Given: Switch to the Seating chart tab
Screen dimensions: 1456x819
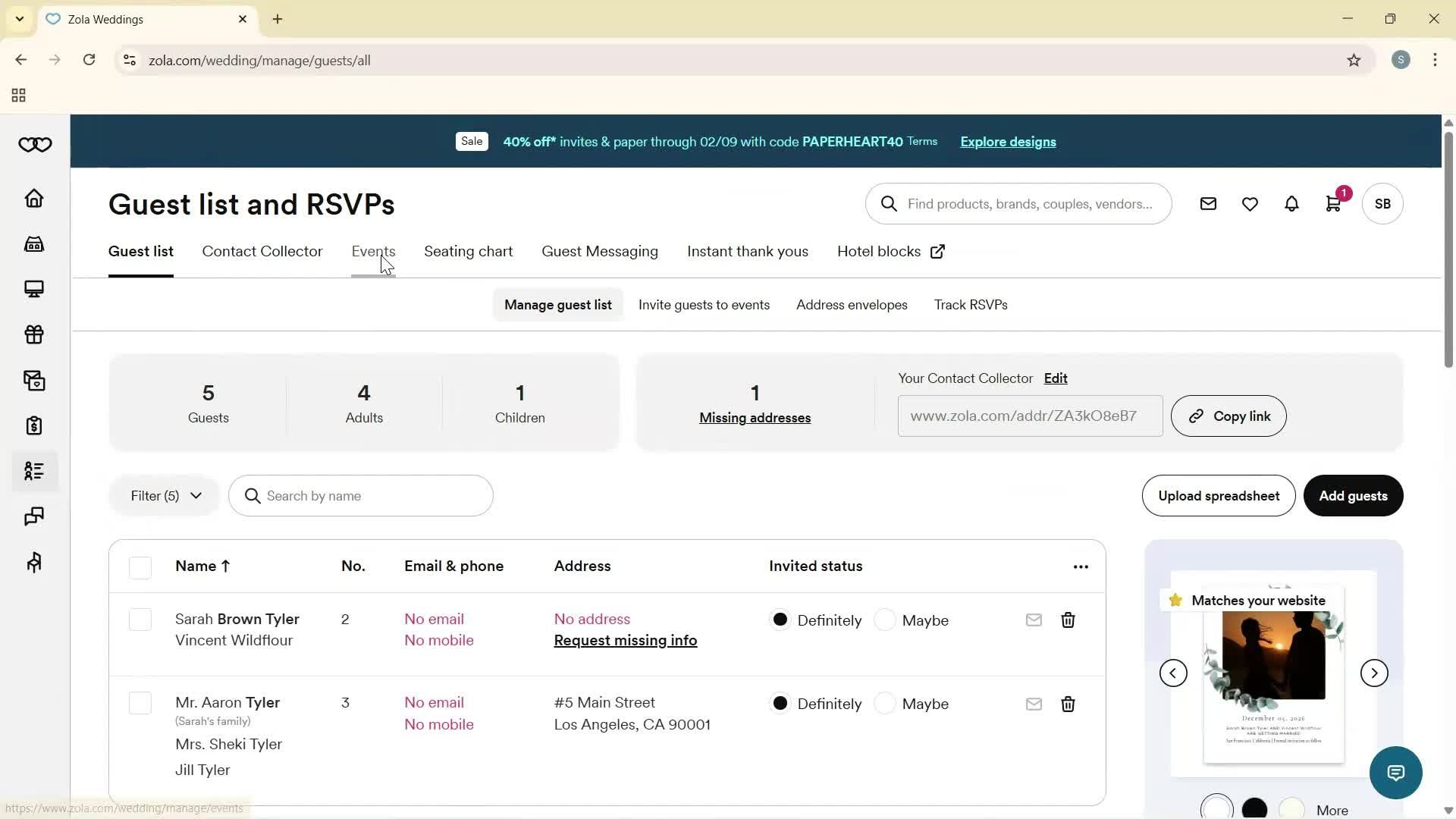Looking at the screenshot, I should [x=468, y=251].
